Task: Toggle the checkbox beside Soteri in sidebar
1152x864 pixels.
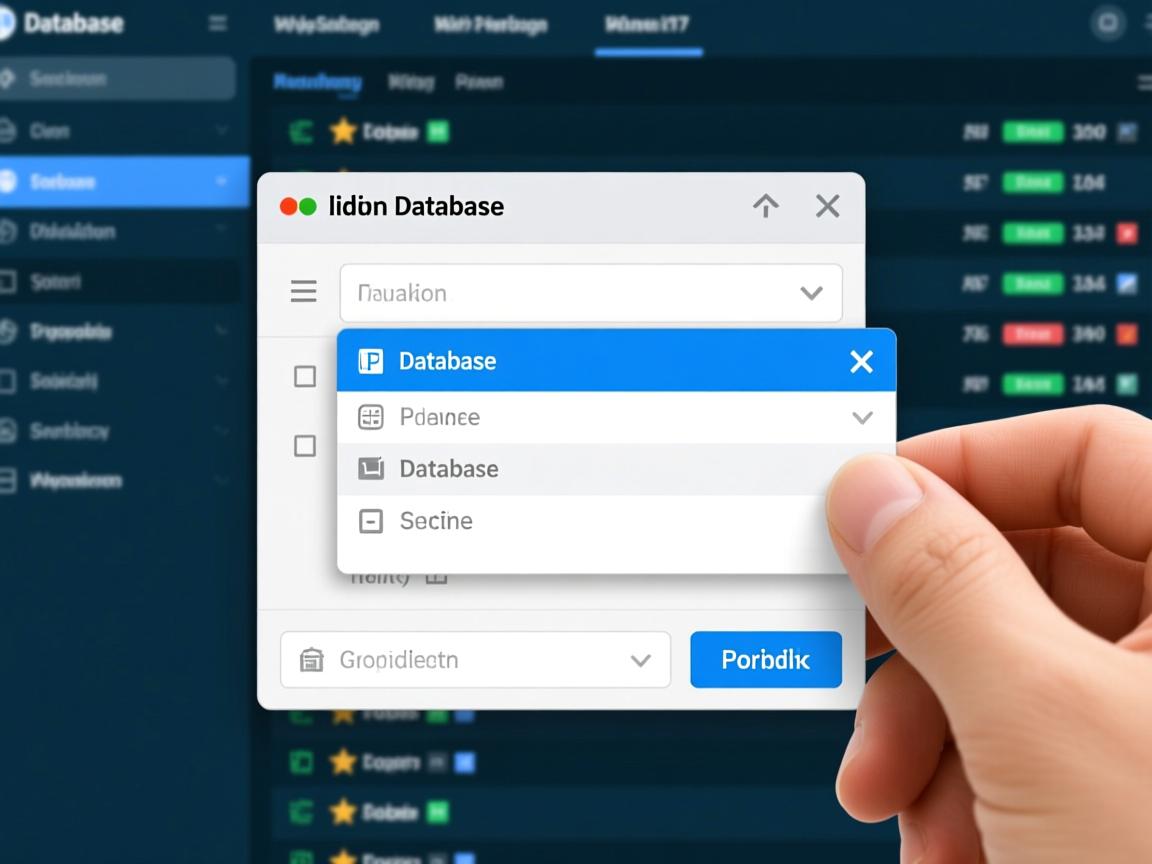Action: click(x=9, y=282)
